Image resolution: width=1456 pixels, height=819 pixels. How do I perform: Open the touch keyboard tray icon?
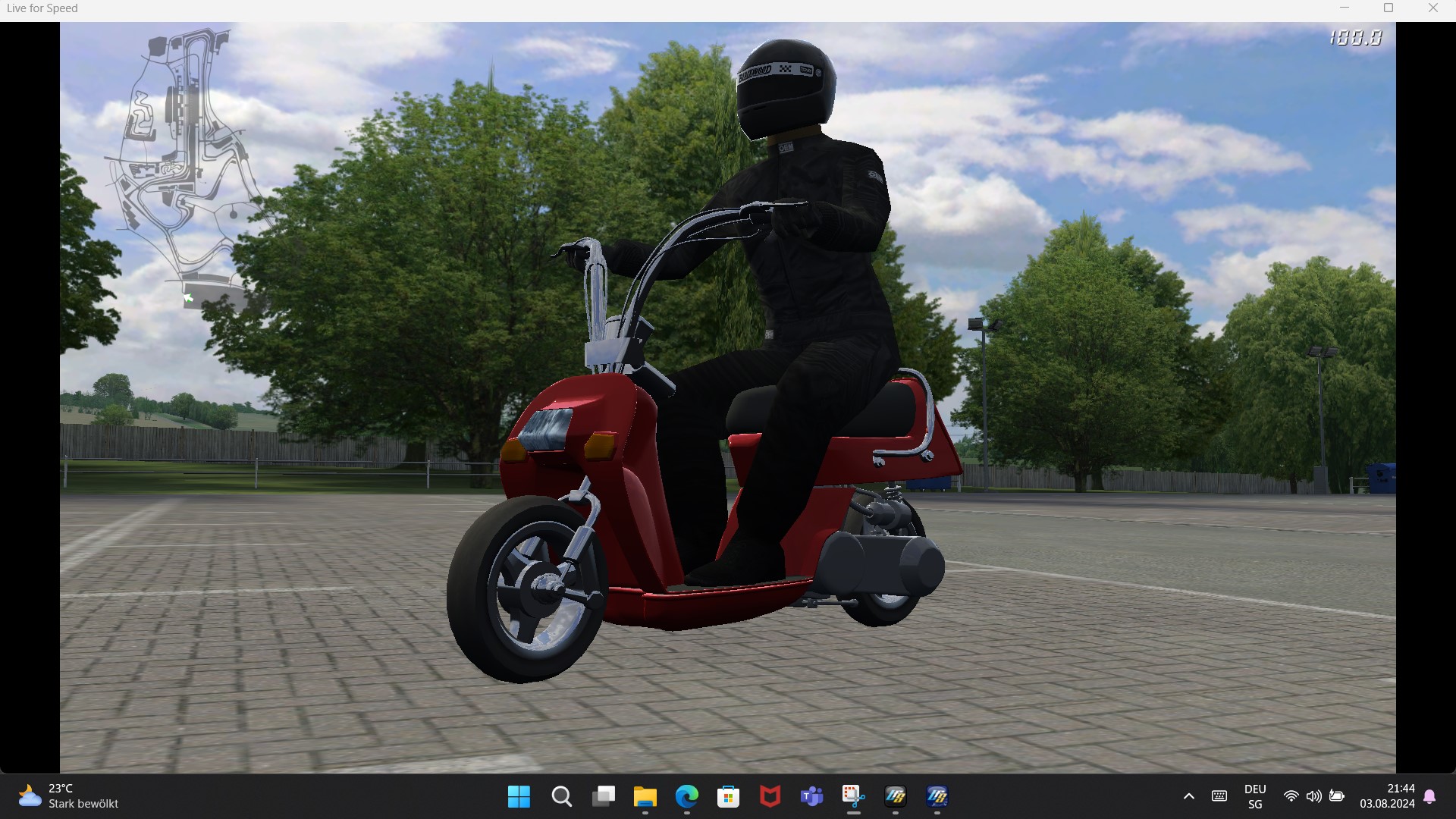(x=1219, y=796)
